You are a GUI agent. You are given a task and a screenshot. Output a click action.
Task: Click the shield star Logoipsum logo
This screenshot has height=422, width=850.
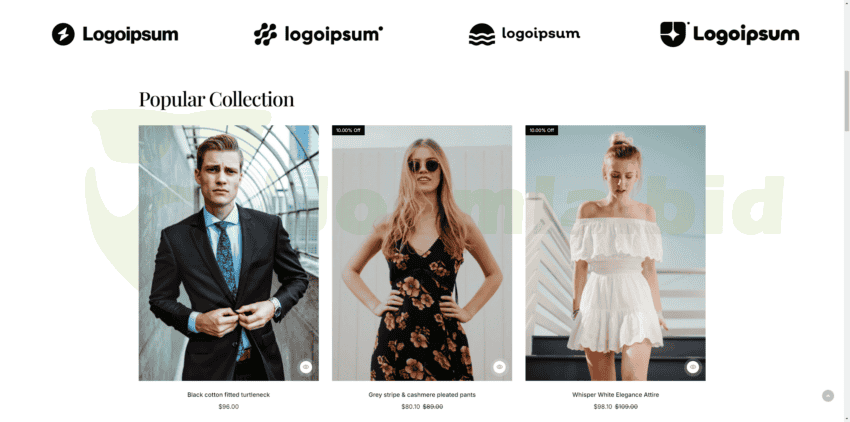click(x=730, y=34)
